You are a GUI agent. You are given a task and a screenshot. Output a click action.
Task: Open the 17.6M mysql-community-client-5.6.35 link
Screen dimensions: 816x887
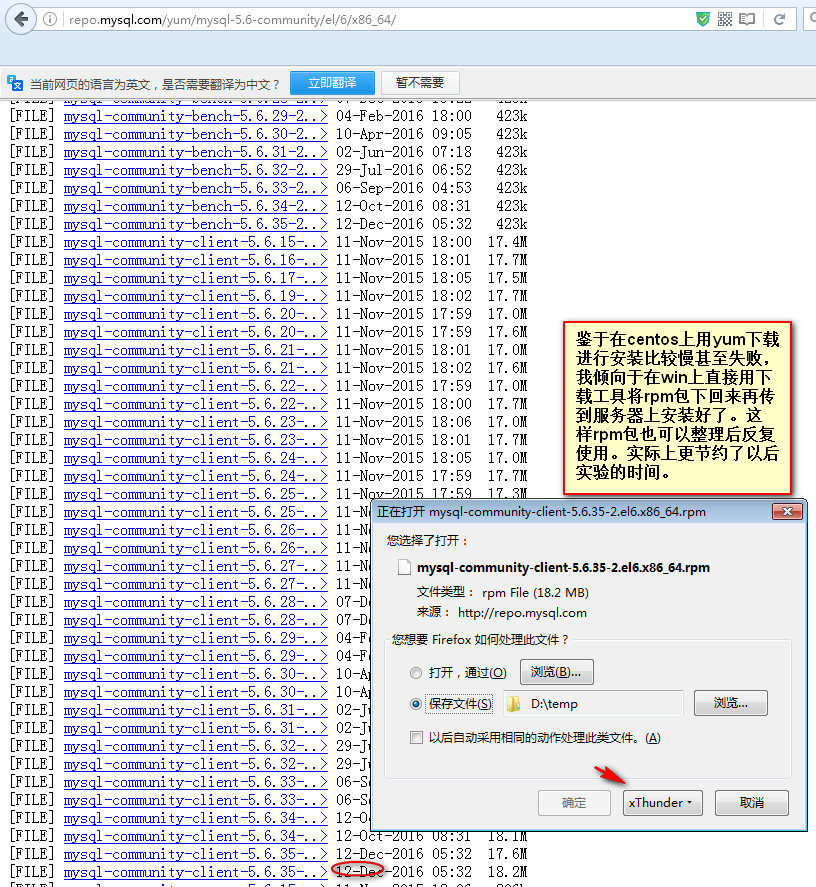[x=195, y=854]
